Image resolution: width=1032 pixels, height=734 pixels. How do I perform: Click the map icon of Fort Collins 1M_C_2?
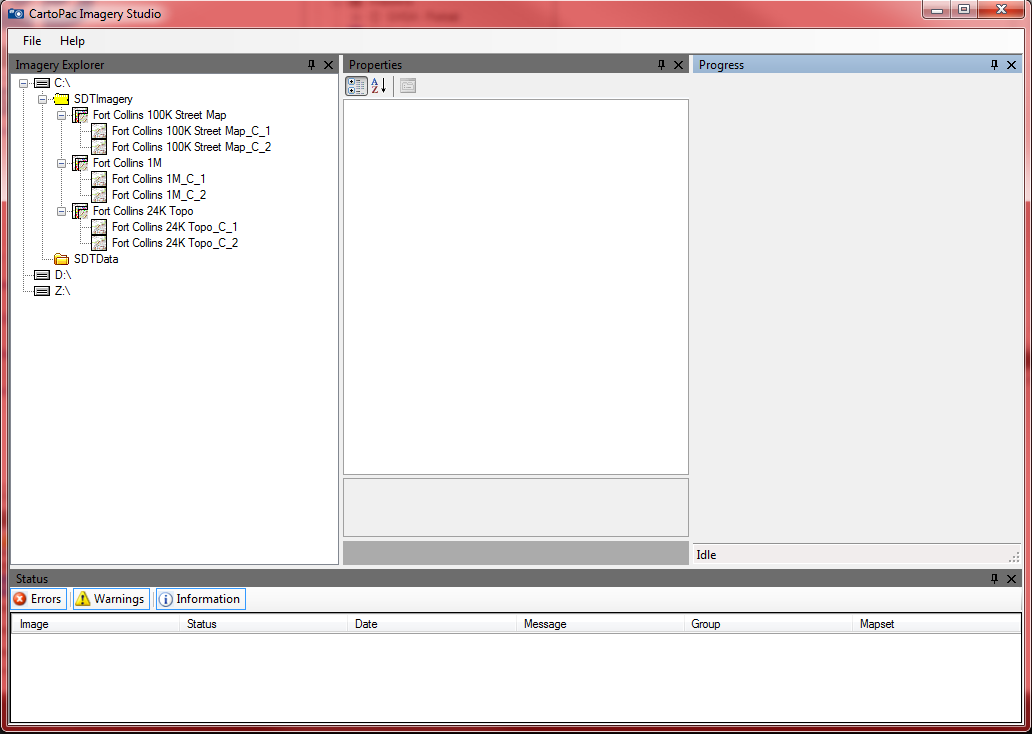(x=99, y=195)
